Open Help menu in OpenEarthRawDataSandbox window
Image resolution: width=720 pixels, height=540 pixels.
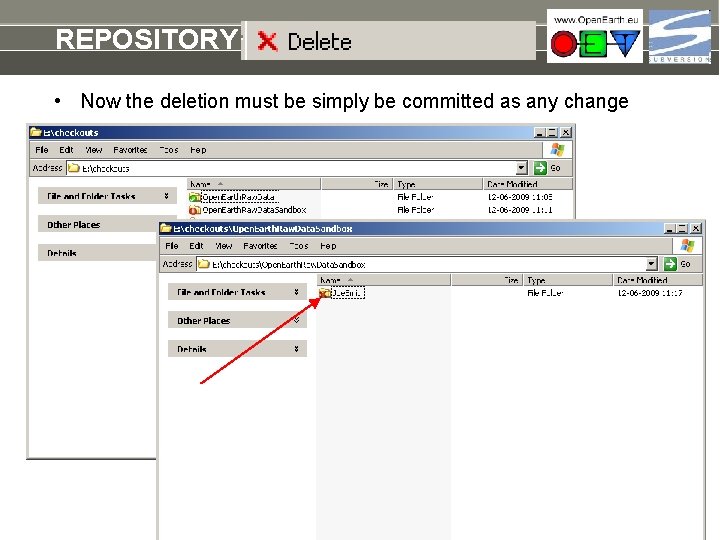328,246
